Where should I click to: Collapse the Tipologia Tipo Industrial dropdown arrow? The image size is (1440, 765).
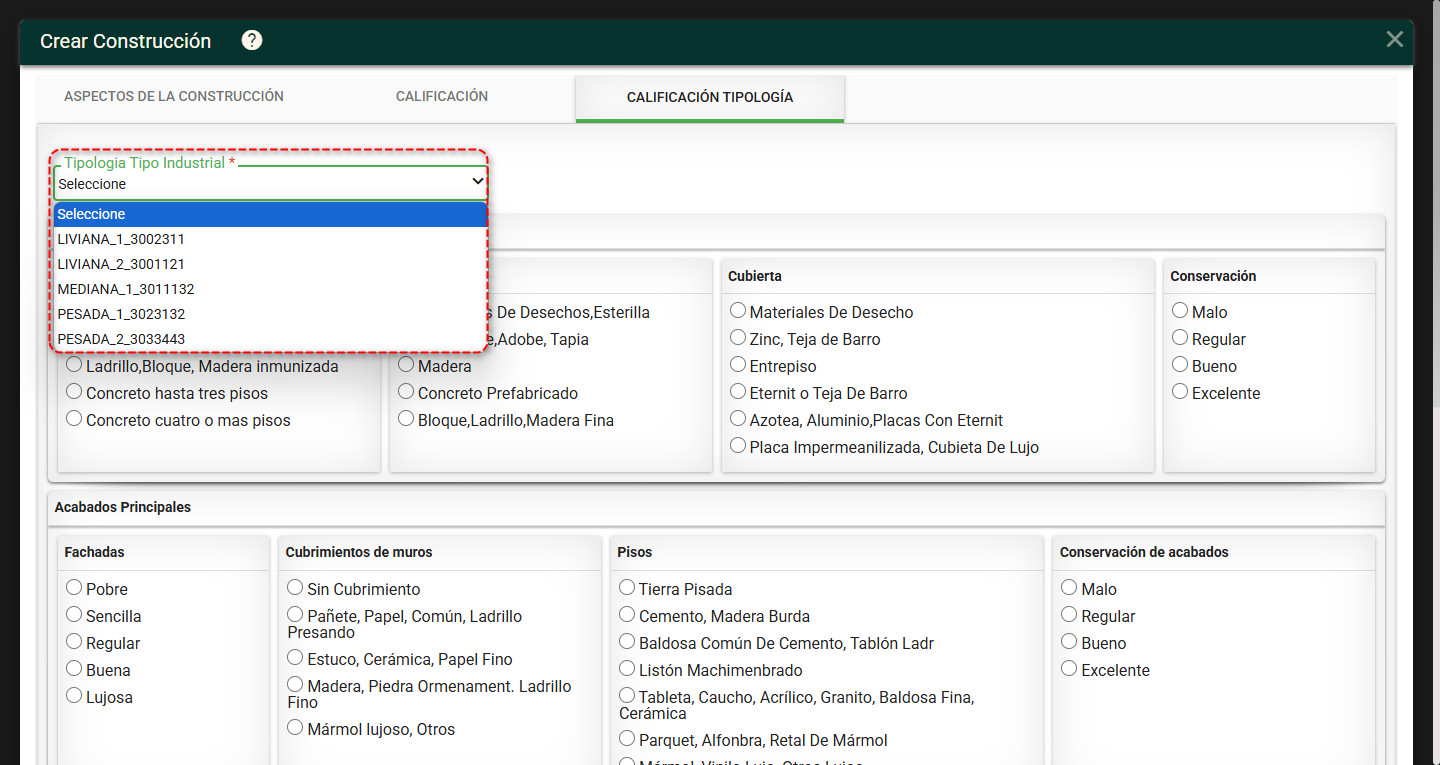[477, 182]
